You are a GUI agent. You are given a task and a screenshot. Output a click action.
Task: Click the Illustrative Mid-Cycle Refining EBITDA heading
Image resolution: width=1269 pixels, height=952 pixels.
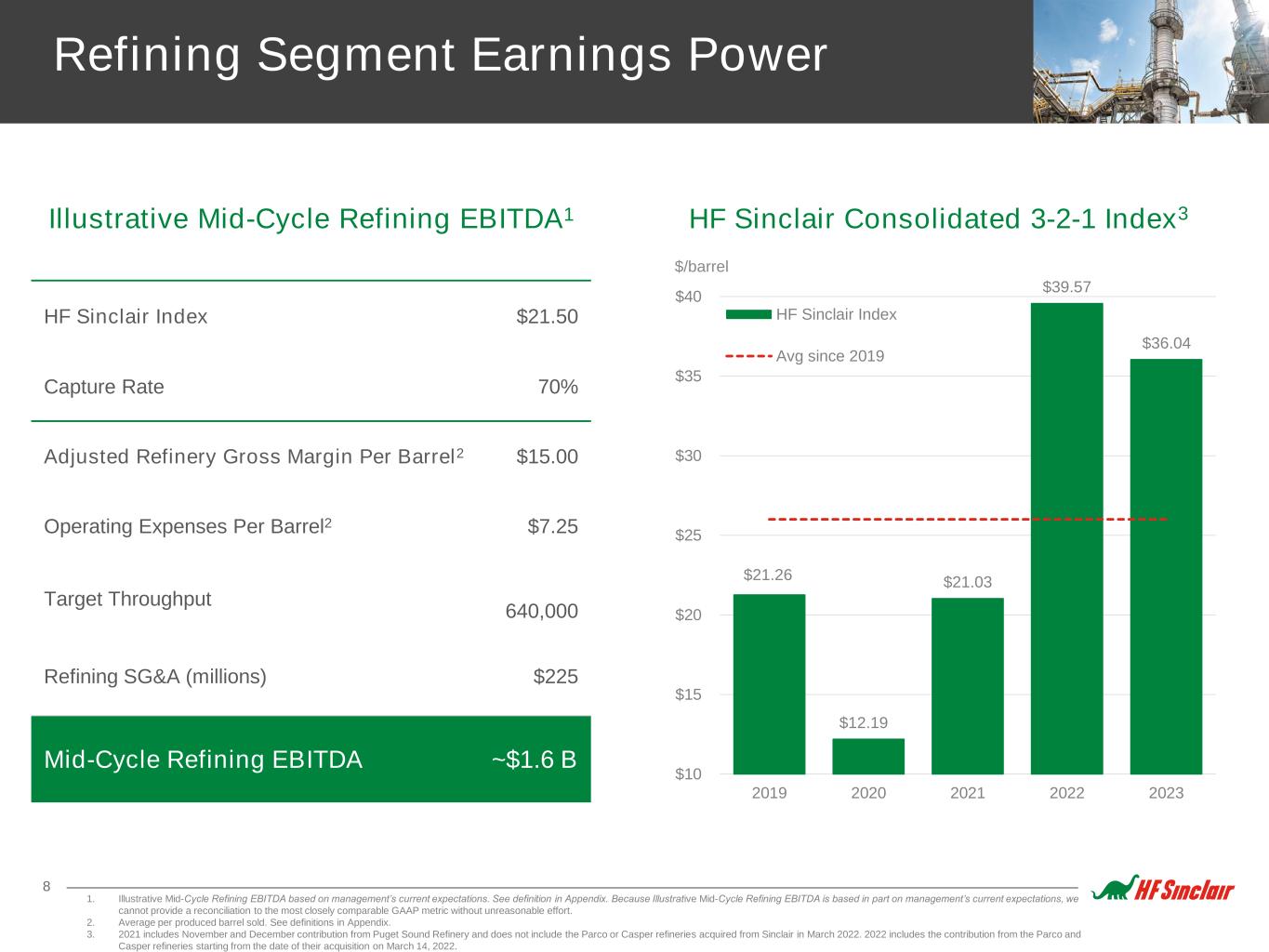311,218
